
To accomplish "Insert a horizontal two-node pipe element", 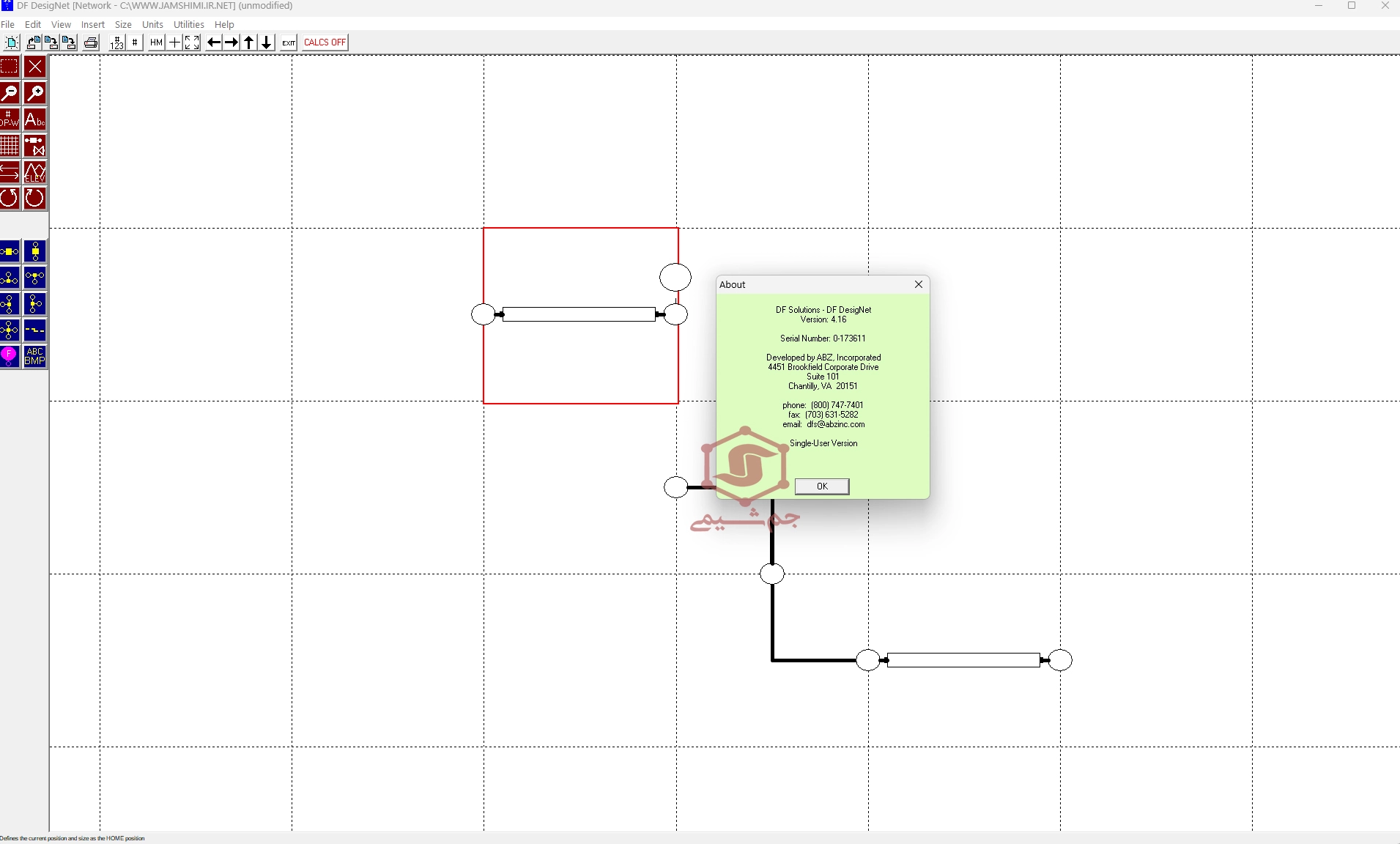I will coord(10,252).
